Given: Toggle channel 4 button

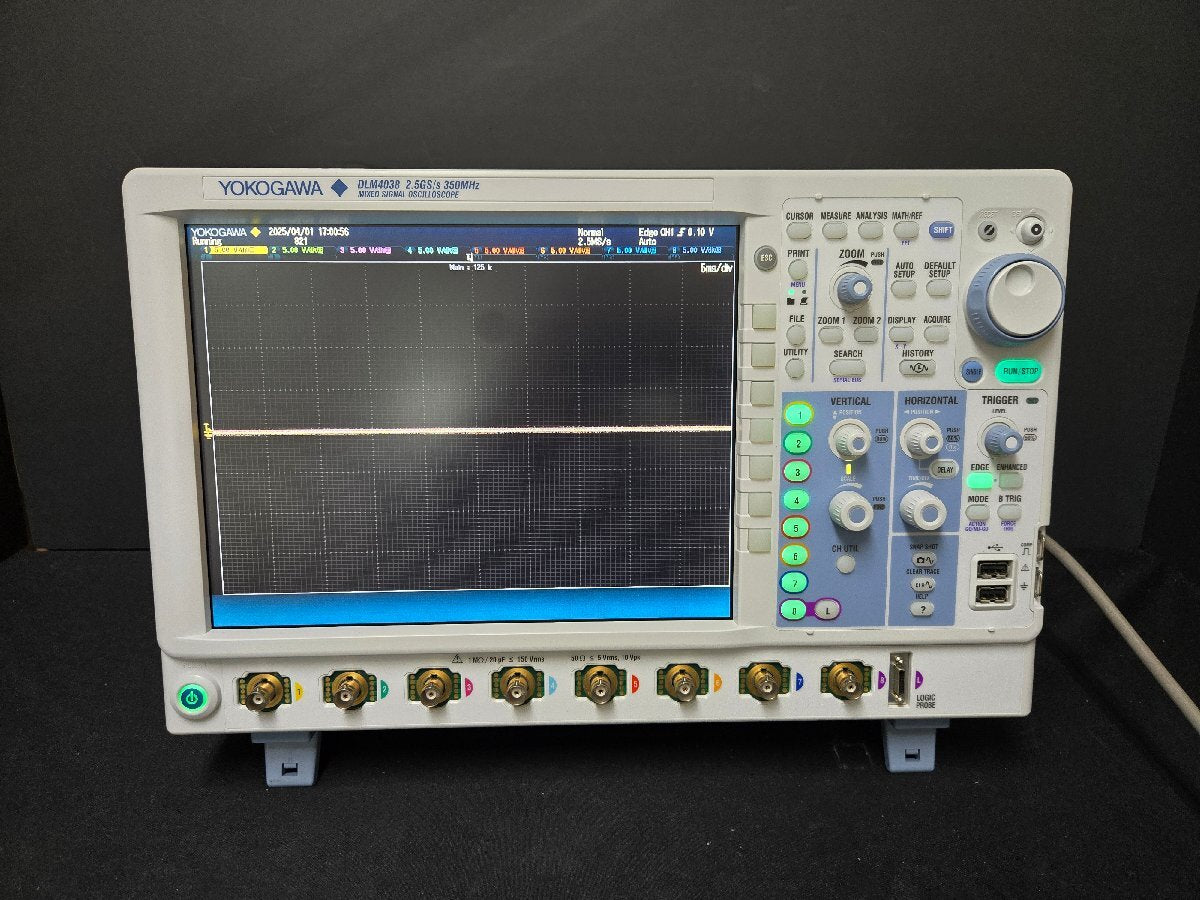Looking at the screenshot, I should 796,499.
